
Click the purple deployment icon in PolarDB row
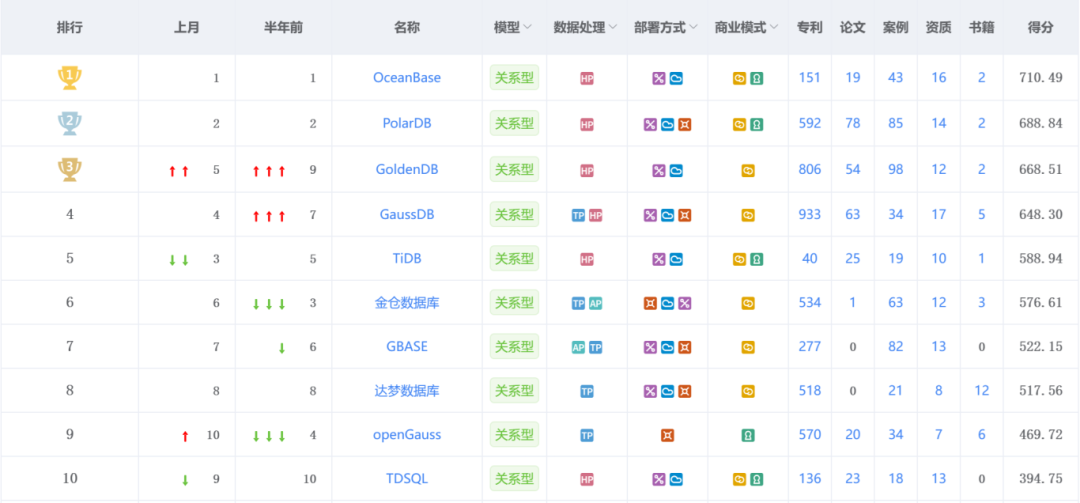tap(650, 125)
